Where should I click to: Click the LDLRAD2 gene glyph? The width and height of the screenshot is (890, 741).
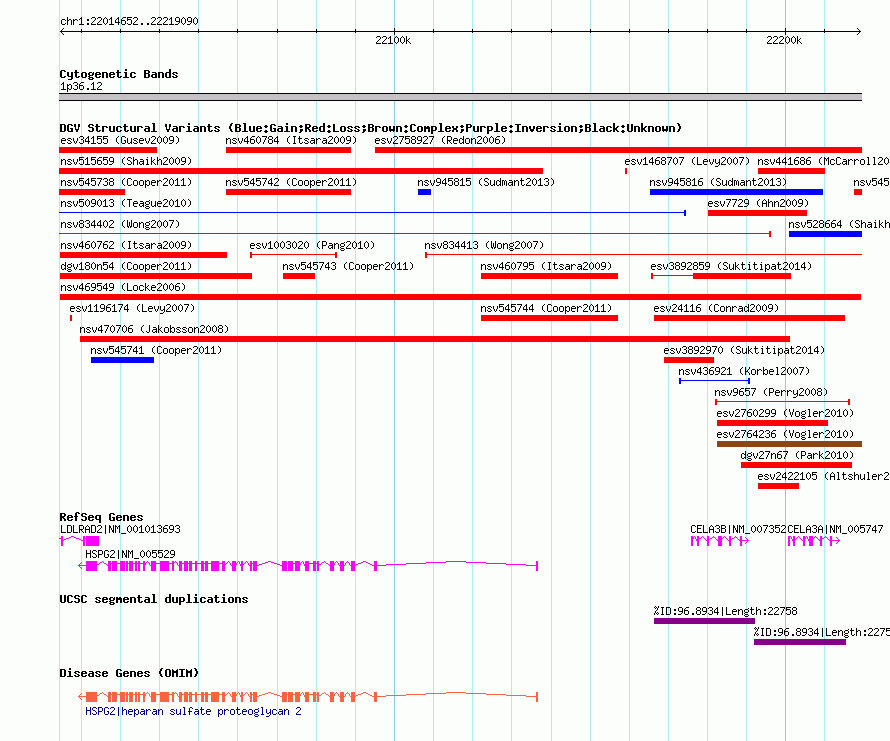[79, 541]
